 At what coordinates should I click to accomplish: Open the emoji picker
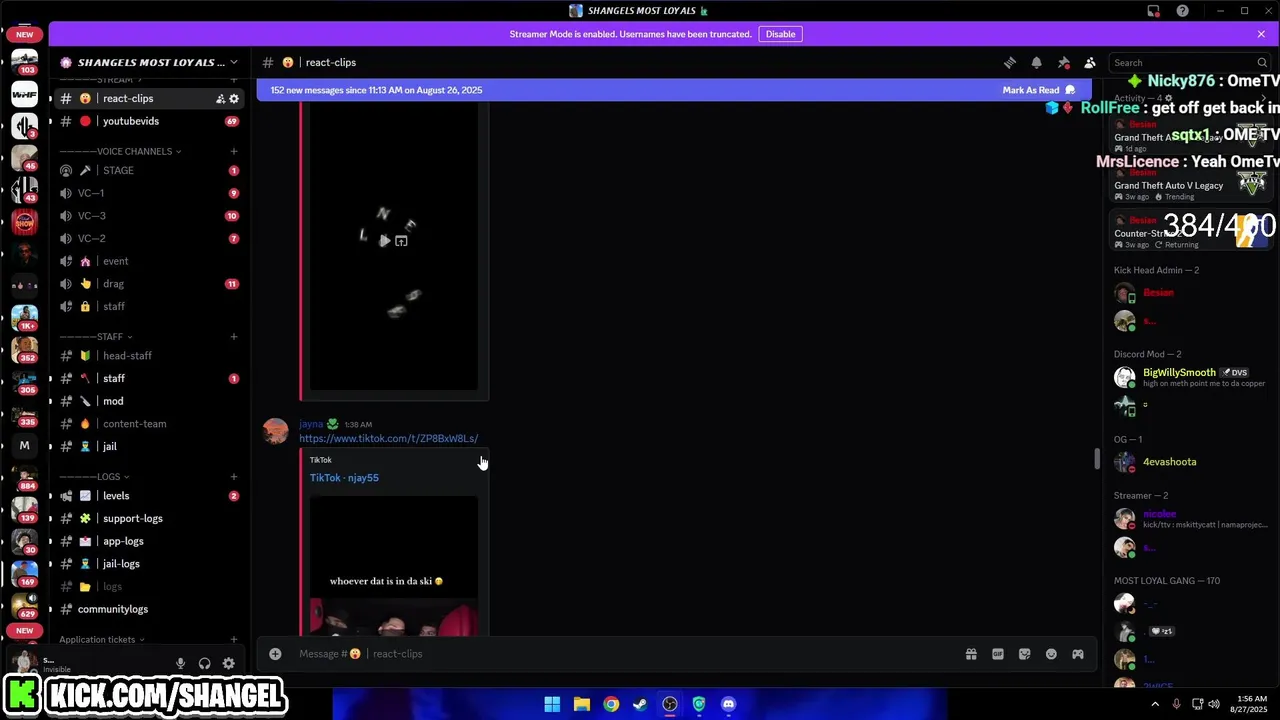pyautogui.click(x=1051, y=654)
